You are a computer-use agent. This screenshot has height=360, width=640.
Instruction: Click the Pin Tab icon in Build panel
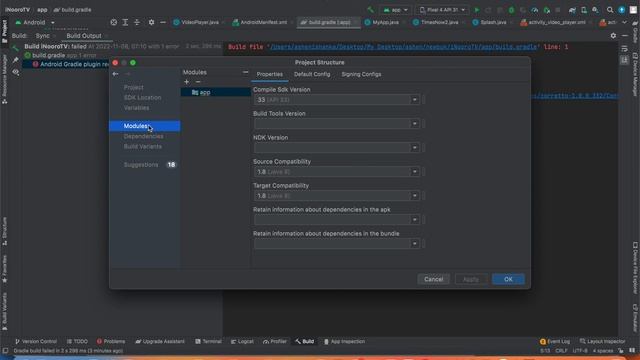pos(16,60)
